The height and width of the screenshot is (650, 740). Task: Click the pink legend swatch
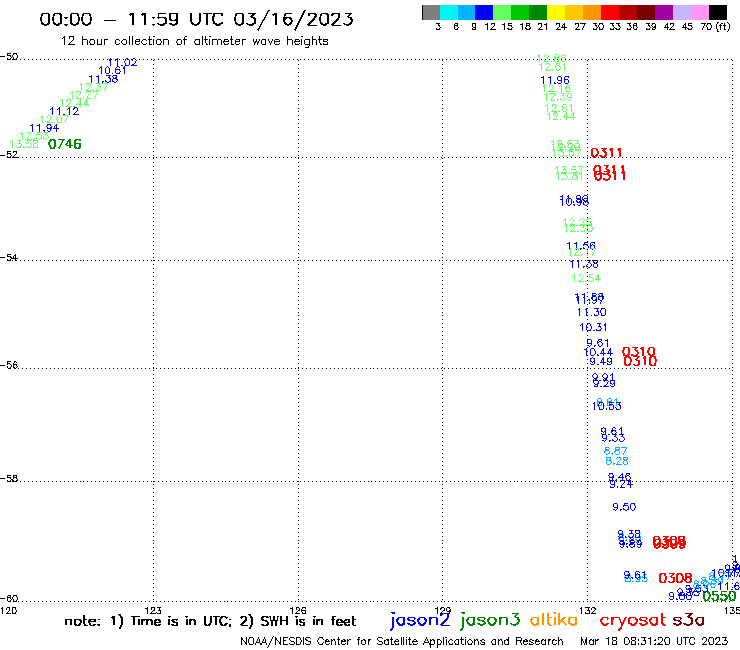699,12
